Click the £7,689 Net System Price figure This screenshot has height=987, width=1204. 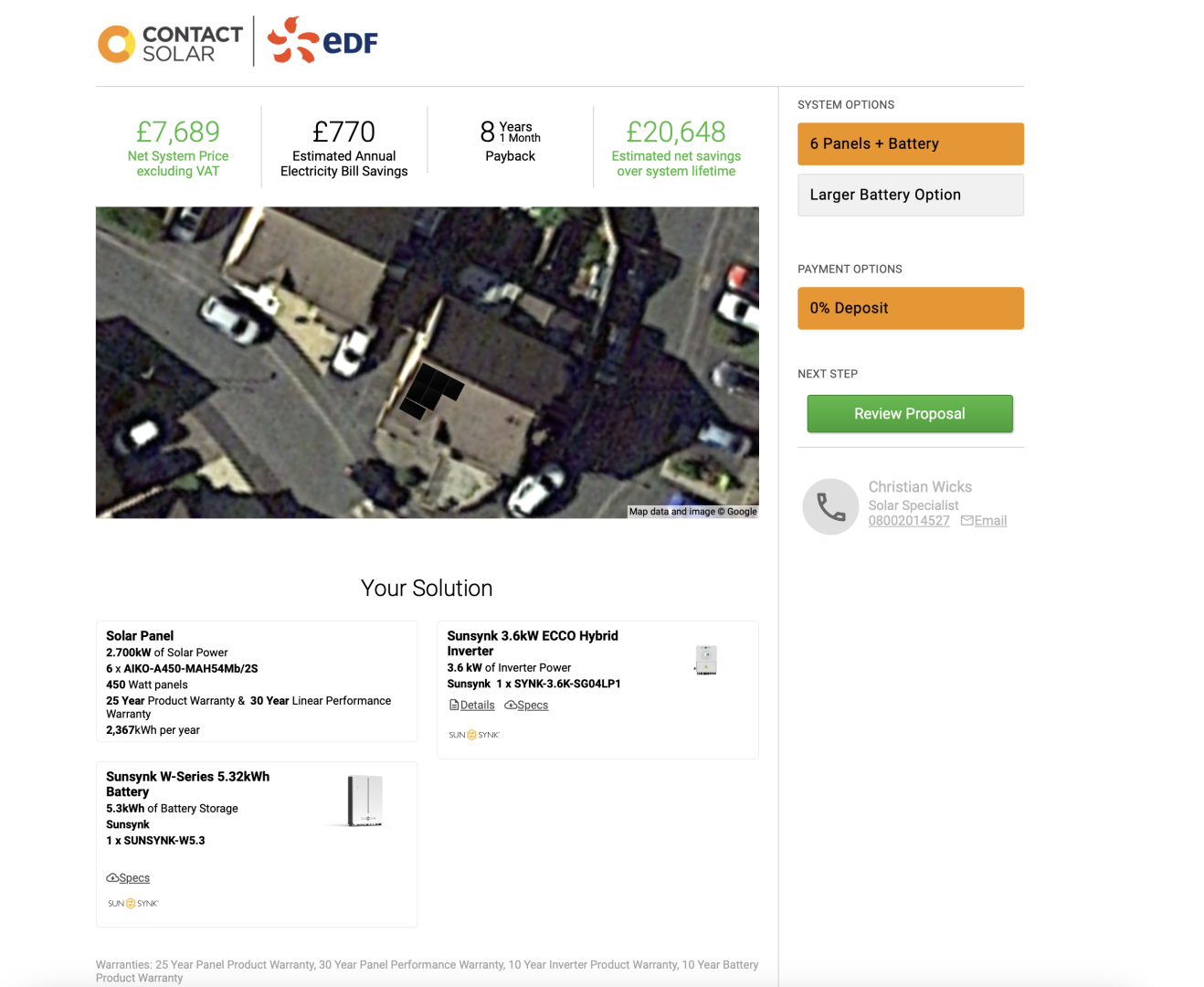point(178,133)
